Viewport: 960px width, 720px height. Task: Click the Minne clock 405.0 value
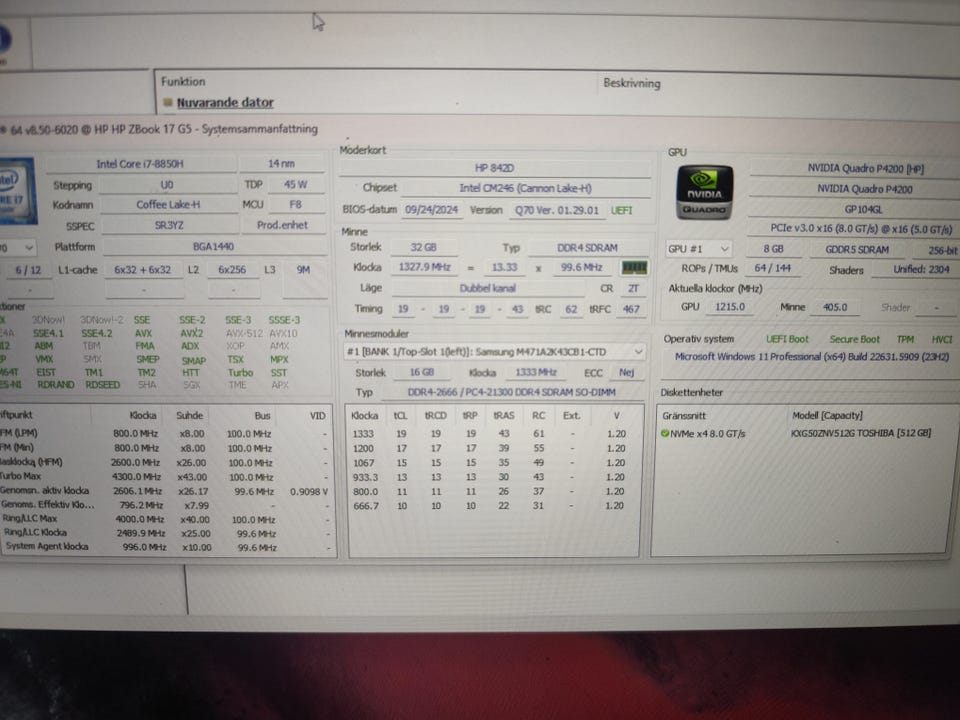[834, 307]
